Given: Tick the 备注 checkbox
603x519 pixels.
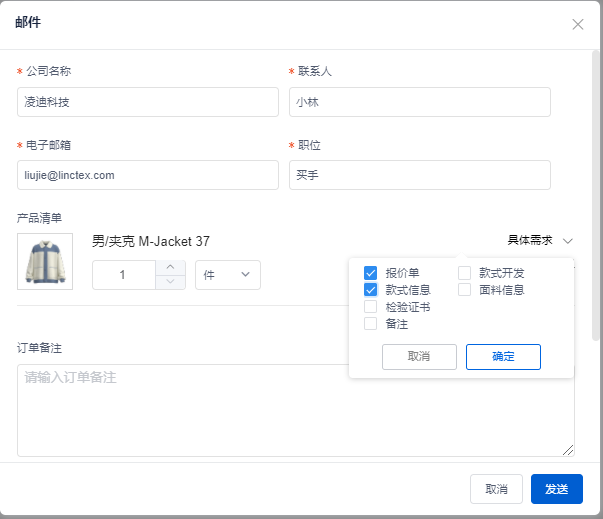Looking at the screenshot, I should tap(371, 324).
